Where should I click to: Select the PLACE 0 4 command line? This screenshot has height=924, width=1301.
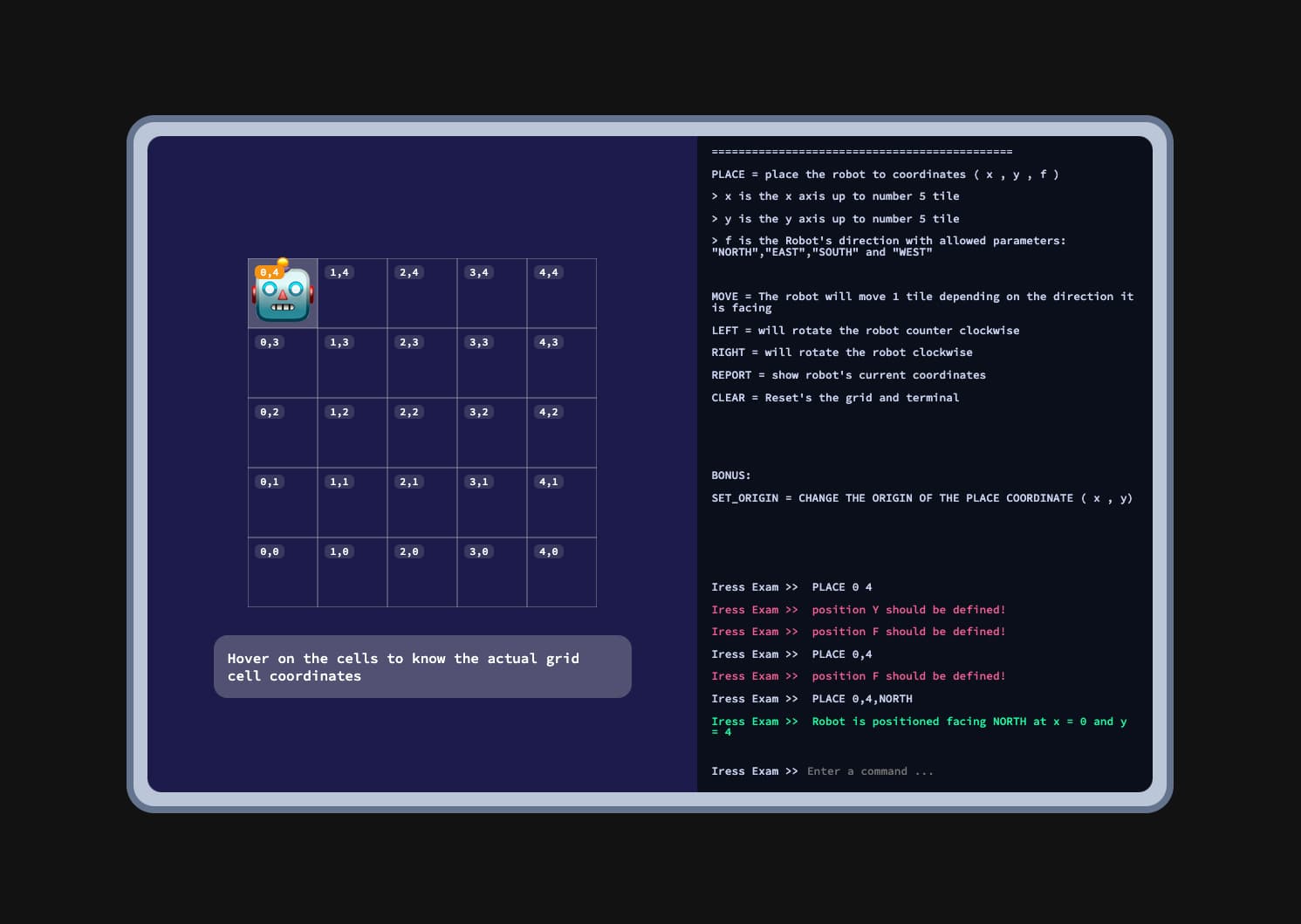point(841,586)
